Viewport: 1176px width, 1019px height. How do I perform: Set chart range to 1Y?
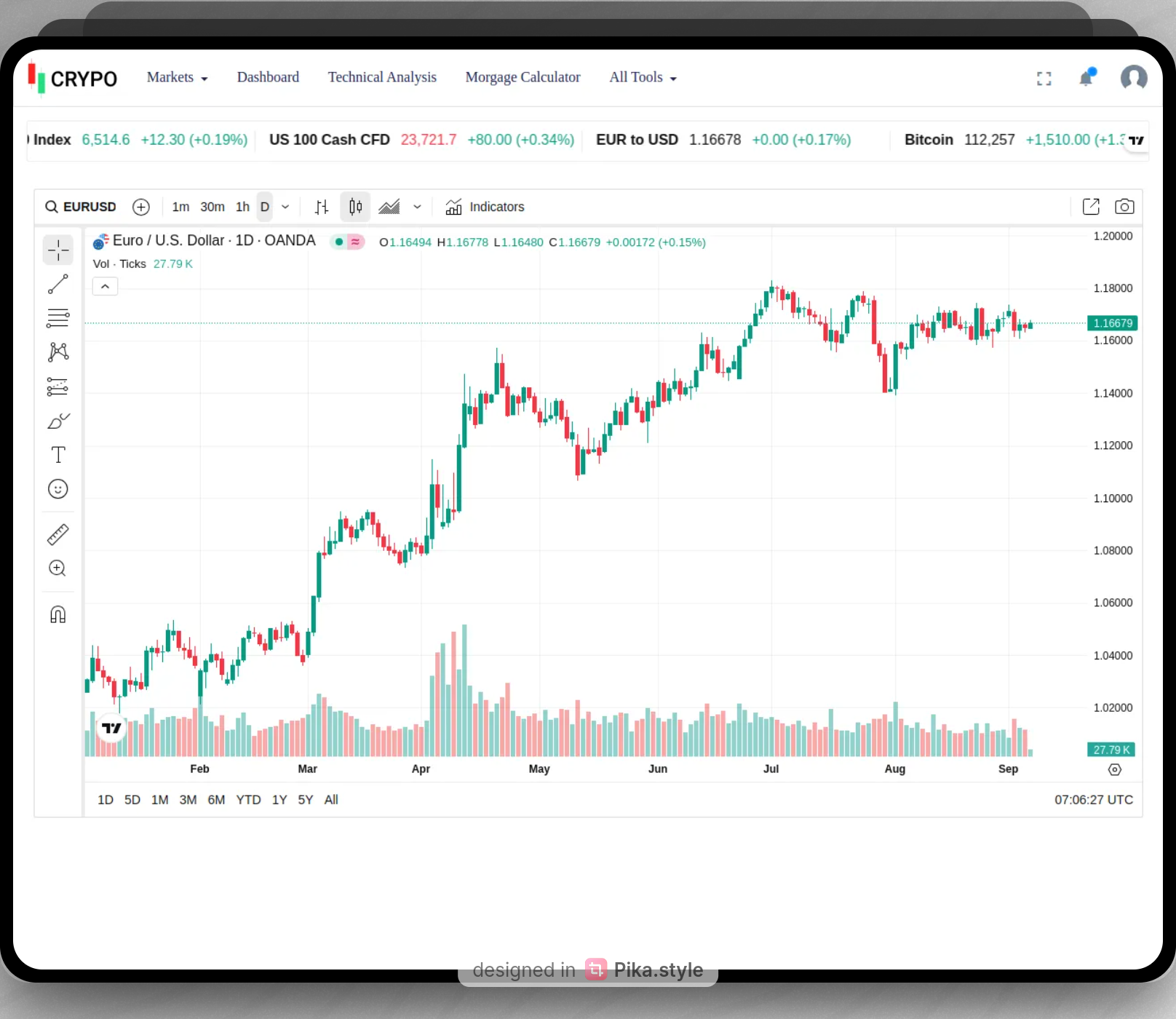pyautogui.click(x=279, y=800)
